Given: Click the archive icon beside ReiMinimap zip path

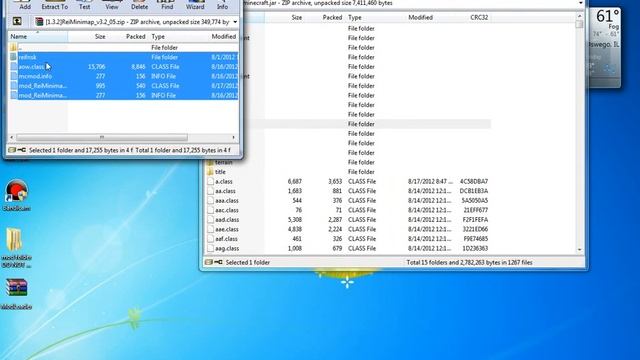Looking at the screenshot, I should [x=40, y=22].
